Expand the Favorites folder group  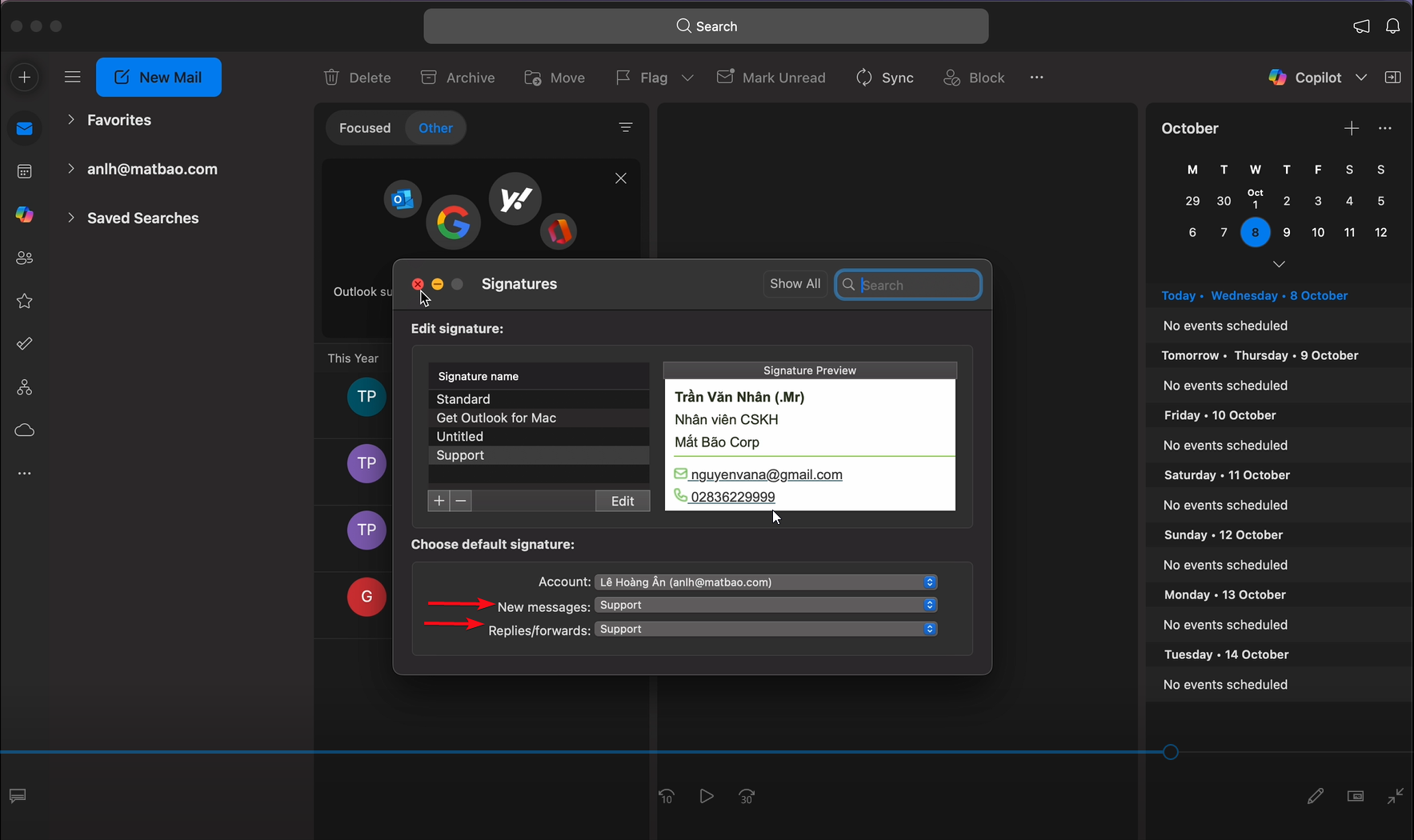71,120
